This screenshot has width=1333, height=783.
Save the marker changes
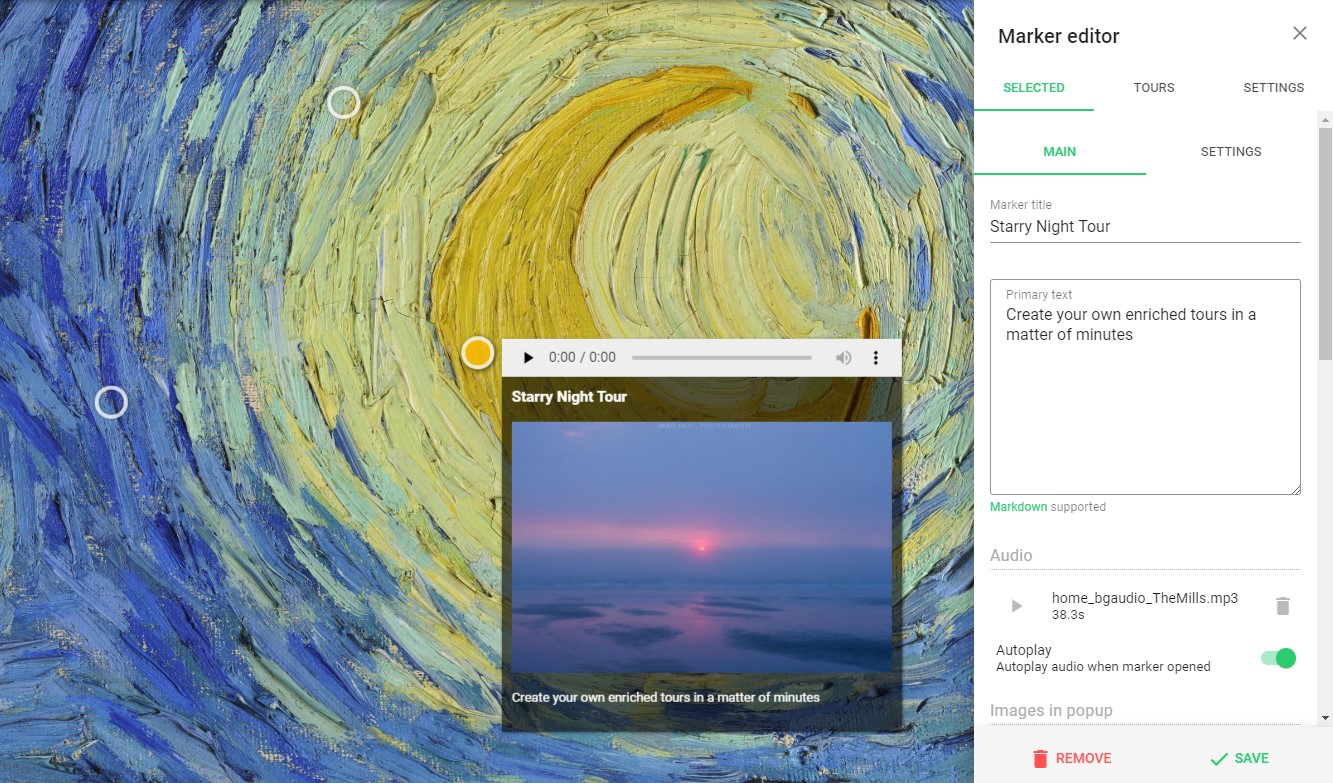[x=1239, y=758]
